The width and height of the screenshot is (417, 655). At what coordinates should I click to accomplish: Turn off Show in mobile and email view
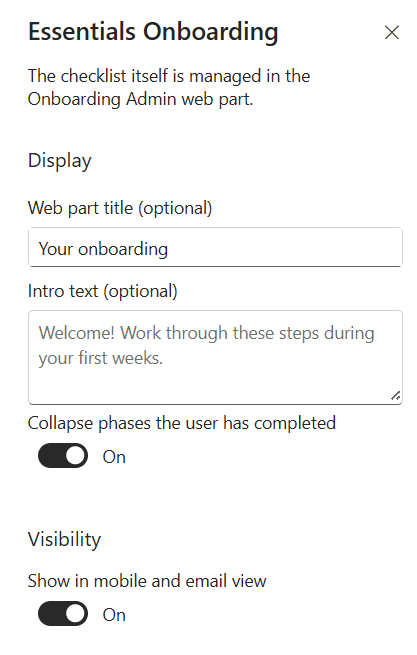click(x=63, y=614)
